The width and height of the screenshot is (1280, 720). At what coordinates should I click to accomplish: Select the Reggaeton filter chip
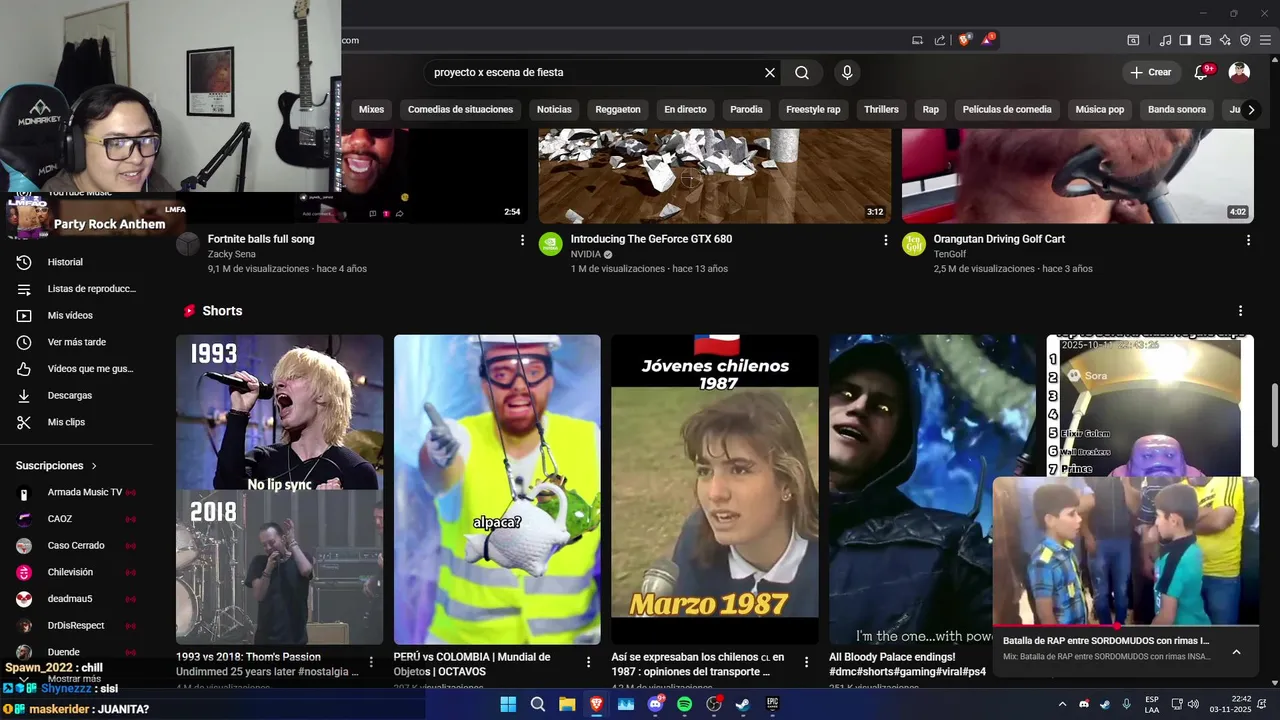pyautogui.click(x=618, y=109)
